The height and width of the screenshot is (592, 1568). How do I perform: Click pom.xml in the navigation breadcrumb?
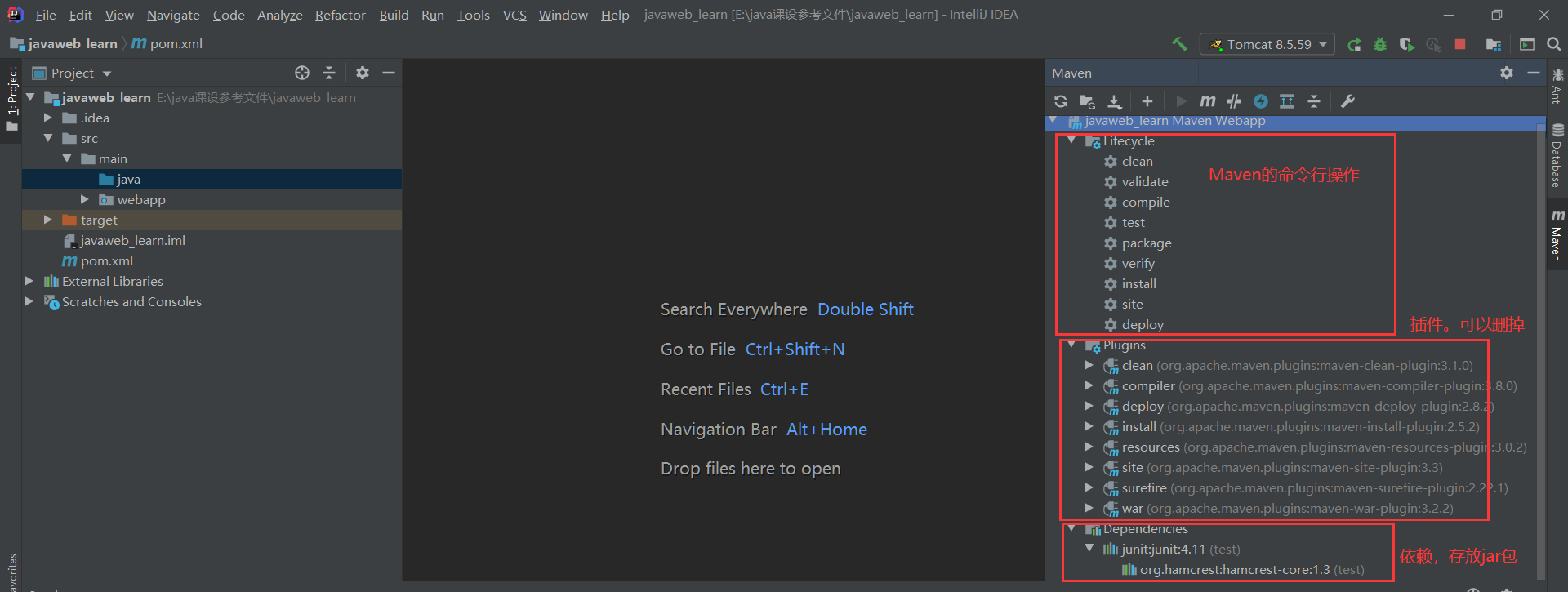(176, 44)
